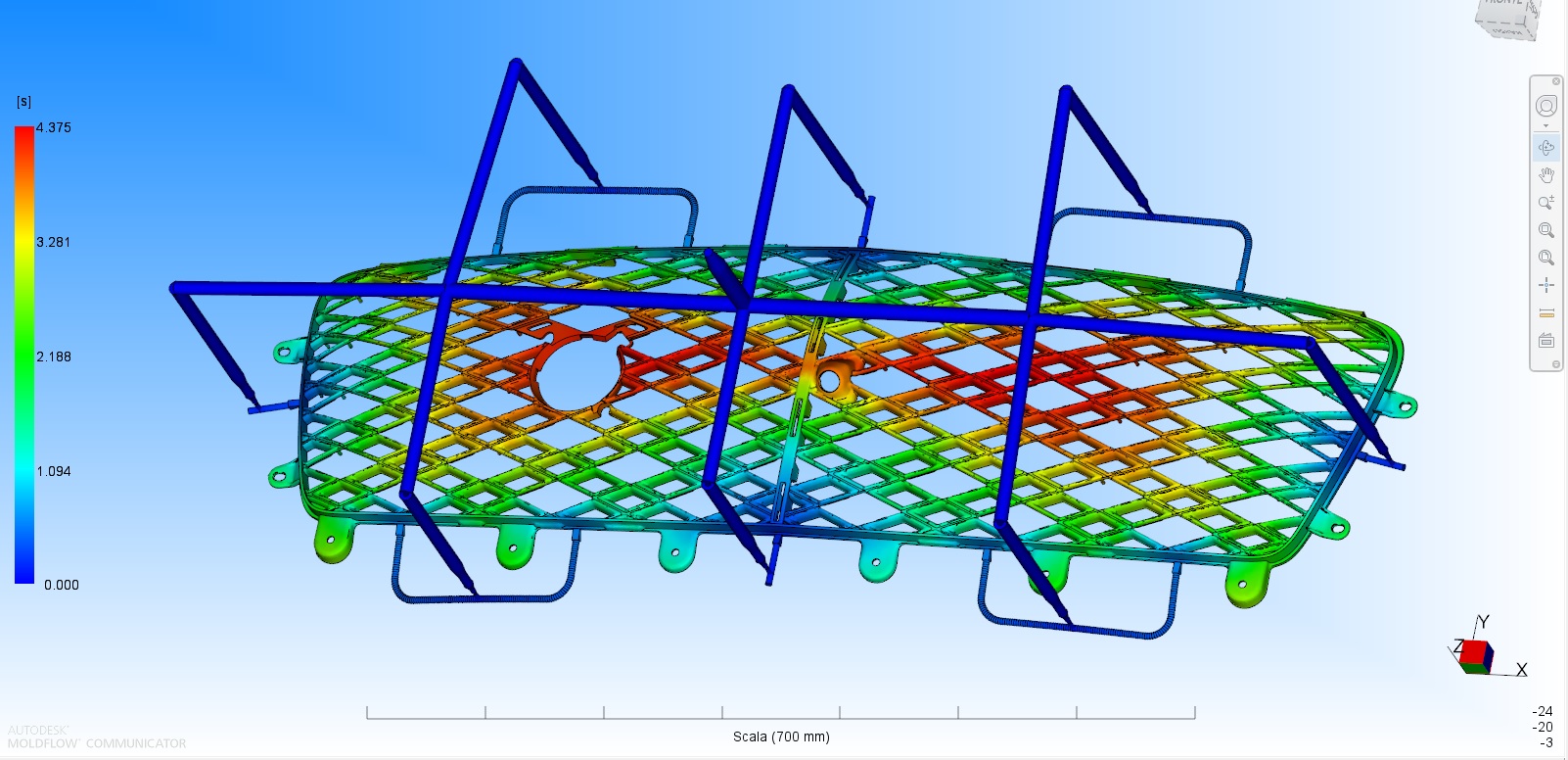Click the legend value 3.281
Screen dimensions: 1568x760
[54, 242]
